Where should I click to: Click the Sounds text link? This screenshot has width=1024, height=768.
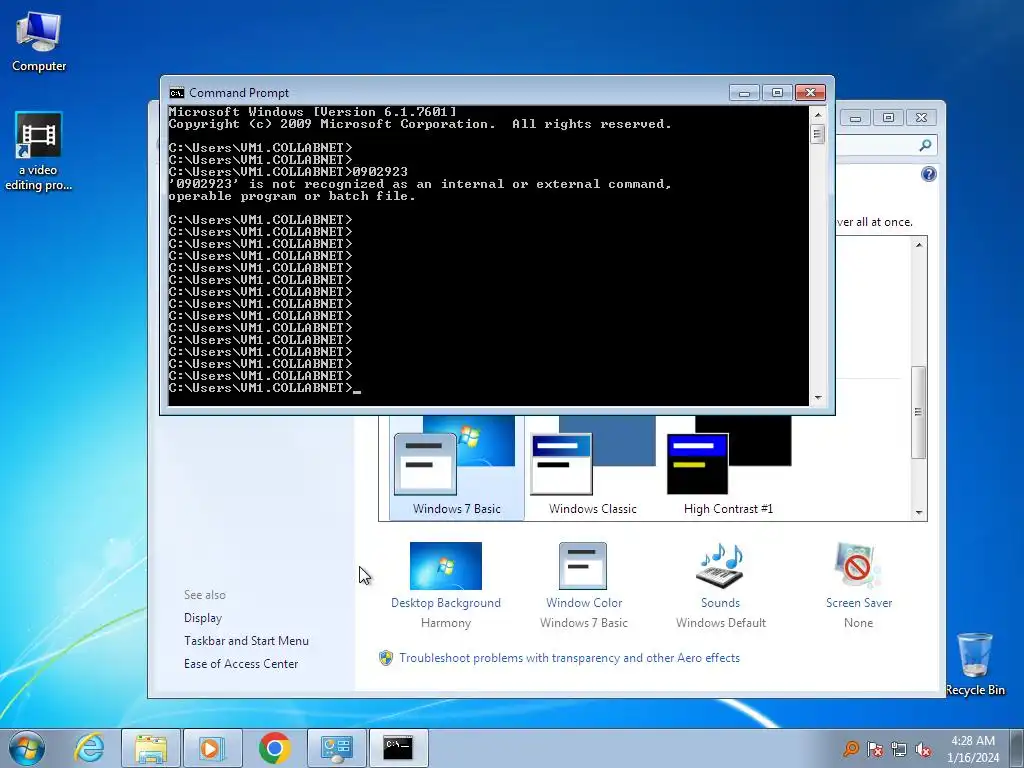(x=720, y=603)
